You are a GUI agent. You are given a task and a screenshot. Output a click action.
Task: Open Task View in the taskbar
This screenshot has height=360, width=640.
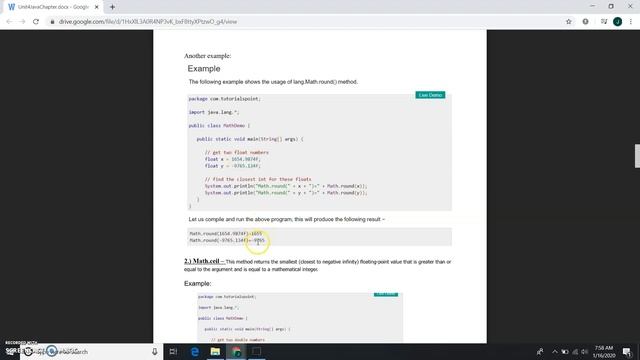[x=173, y=351]
